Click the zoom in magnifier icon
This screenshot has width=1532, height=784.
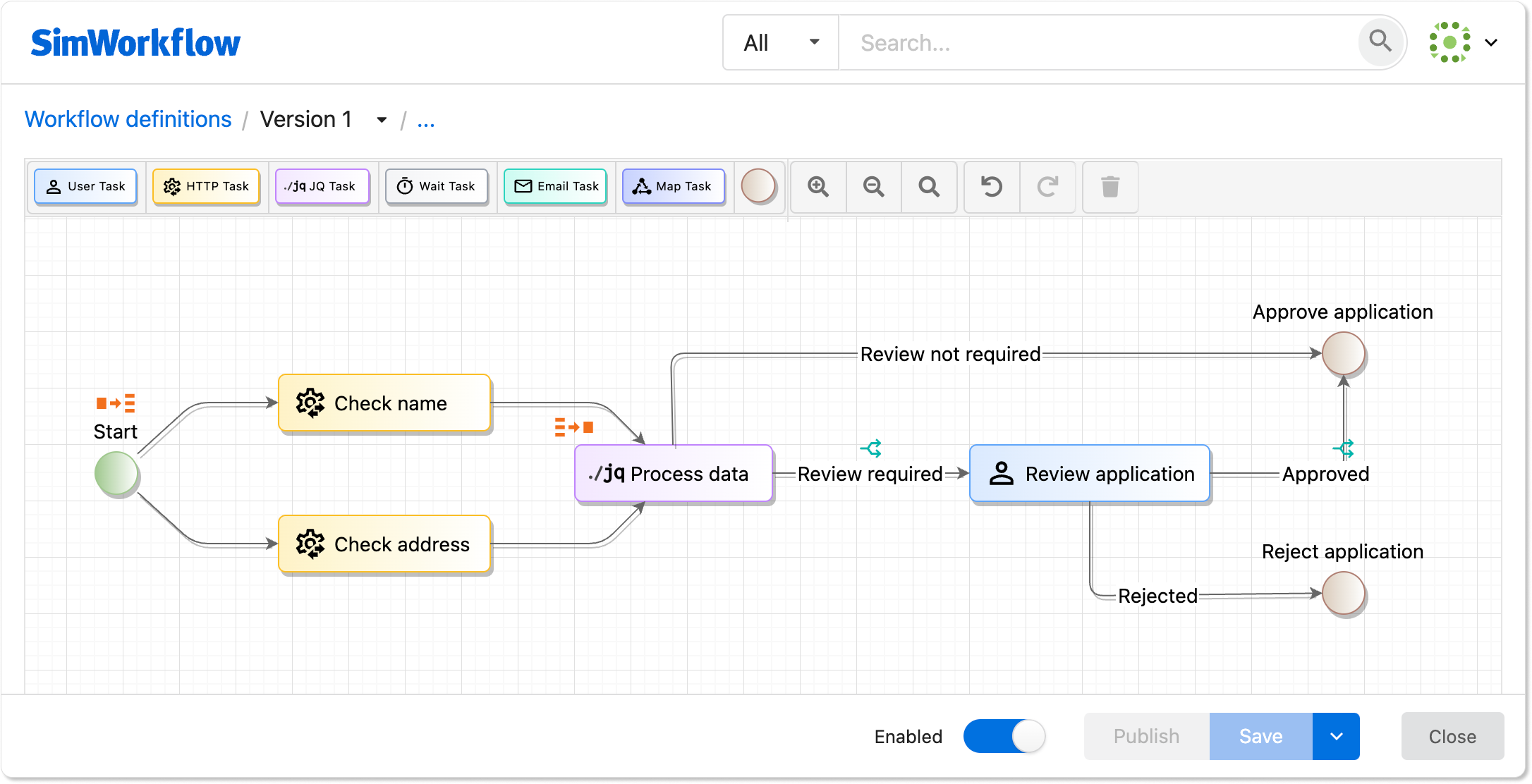coord(818,187)
